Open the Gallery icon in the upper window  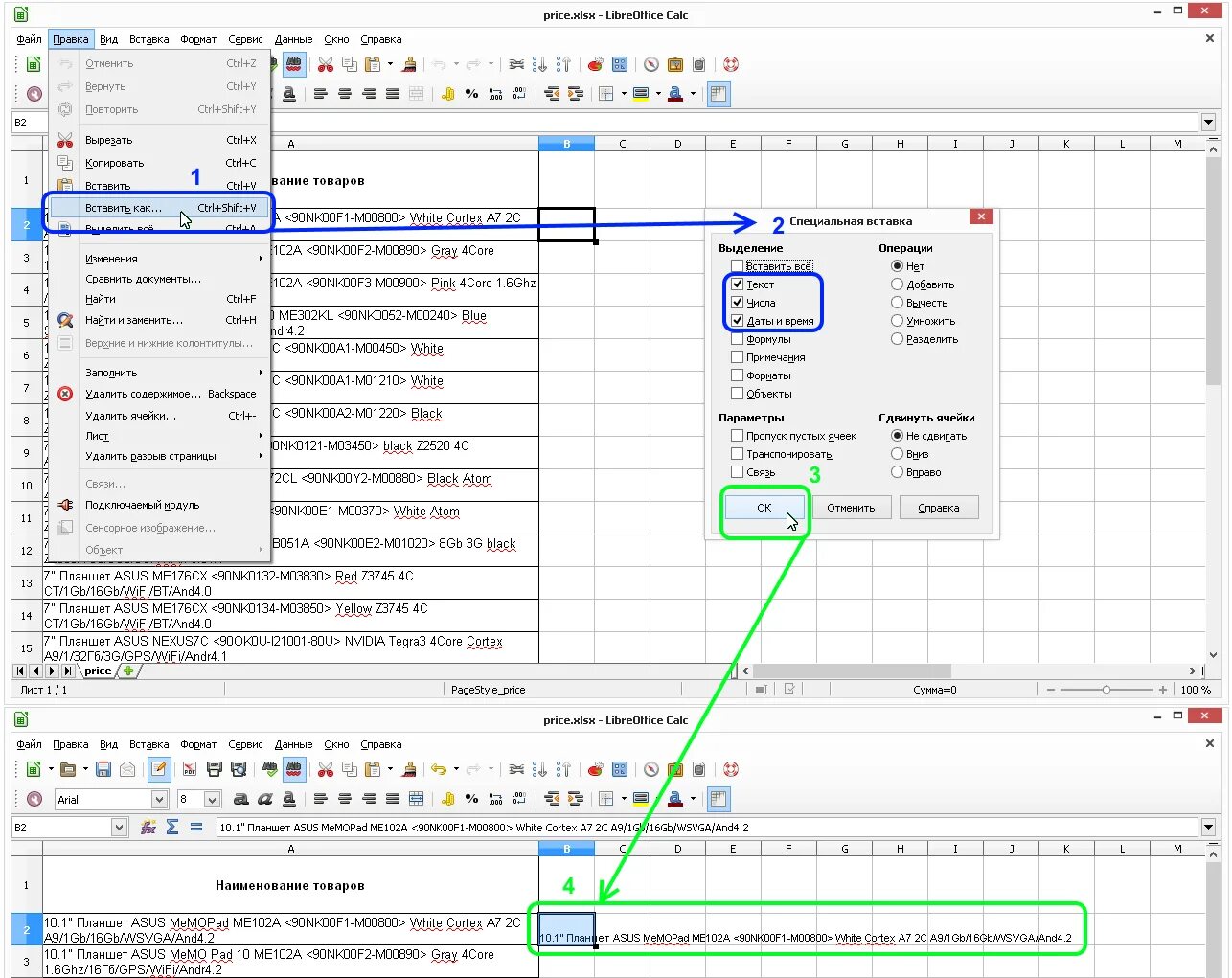tap(675, 64)
